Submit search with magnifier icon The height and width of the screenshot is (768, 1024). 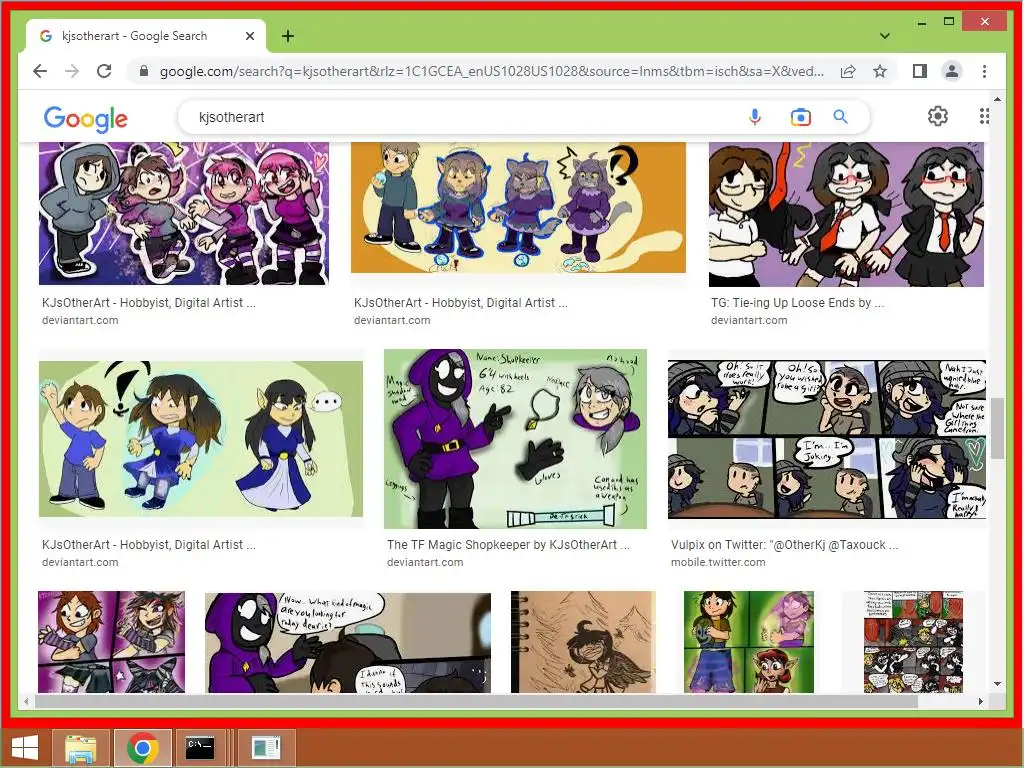840,117
